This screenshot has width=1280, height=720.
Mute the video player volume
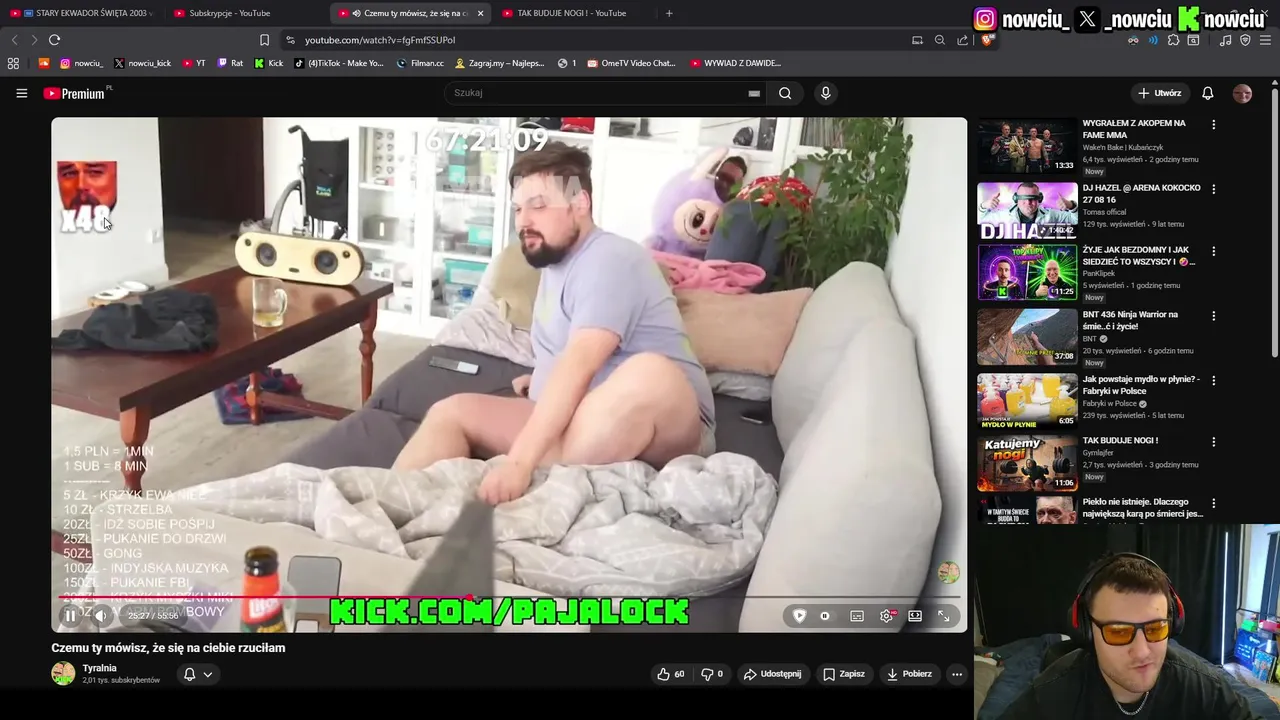click(101, 616)
